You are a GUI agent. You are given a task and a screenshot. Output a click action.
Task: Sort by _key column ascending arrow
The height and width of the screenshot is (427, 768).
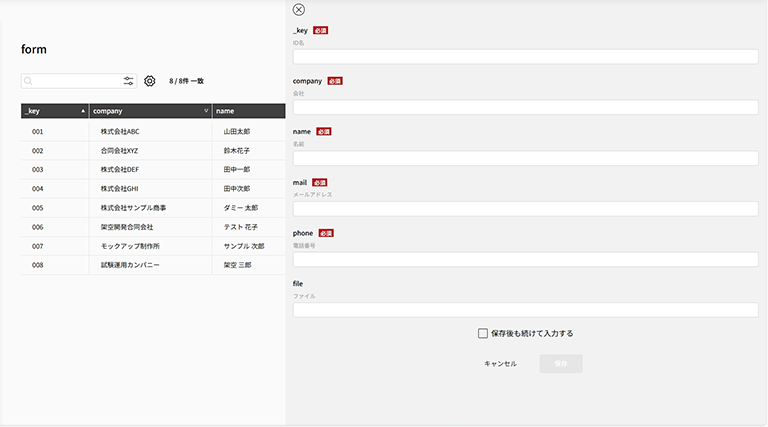coord(83,111)
